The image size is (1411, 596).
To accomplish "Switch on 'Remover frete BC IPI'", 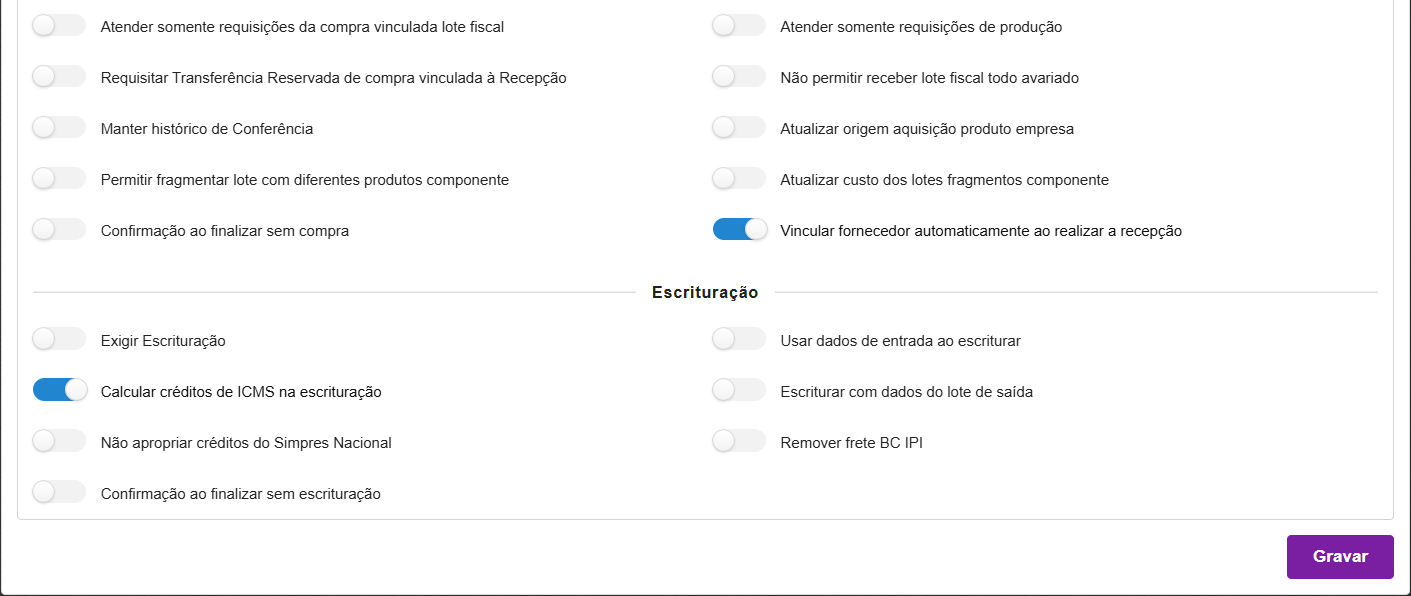I will tap(739, 442).
